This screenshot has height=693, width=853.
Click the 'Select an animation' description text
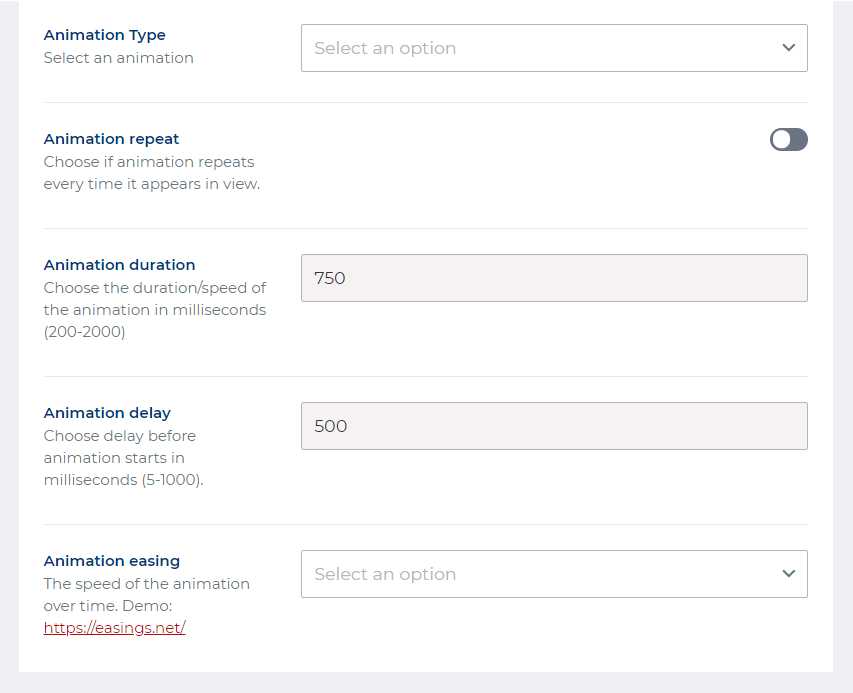click(119, 58)
